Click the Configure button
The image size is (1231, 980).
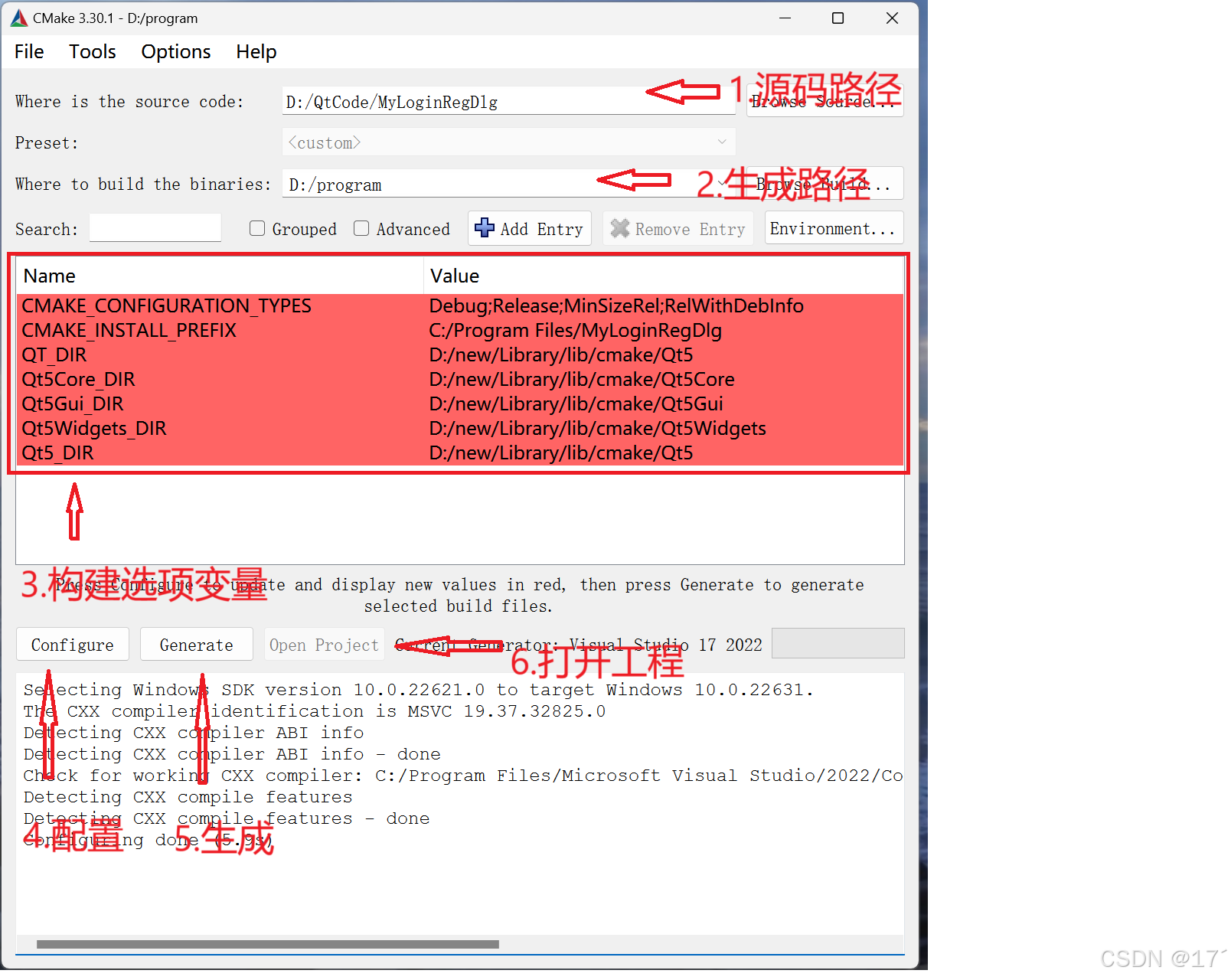73,645
